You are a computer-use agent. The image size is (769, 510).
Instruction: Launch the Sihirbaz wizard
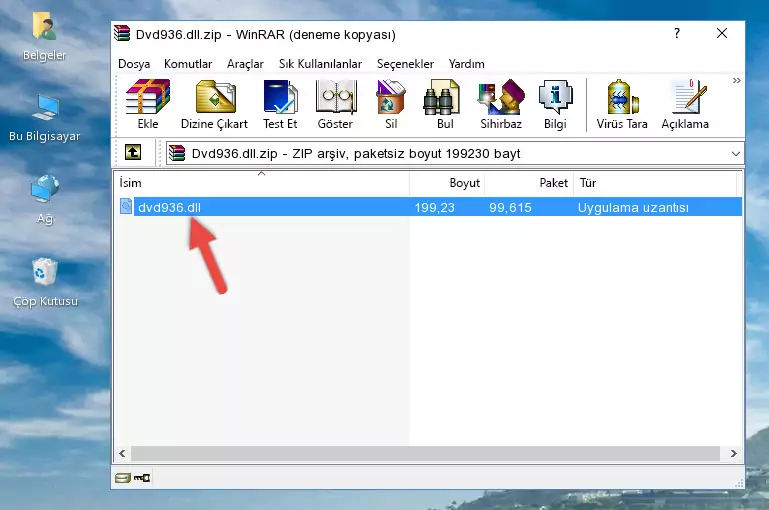(501, 104)
